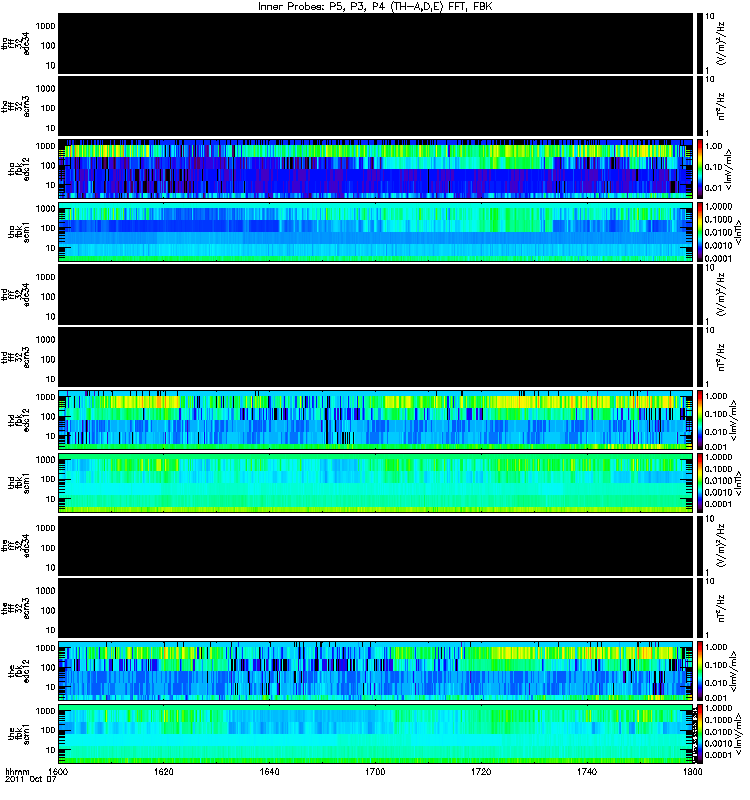Click the tha fff 32 scm3 spectrogram panel

pos(376,107)
